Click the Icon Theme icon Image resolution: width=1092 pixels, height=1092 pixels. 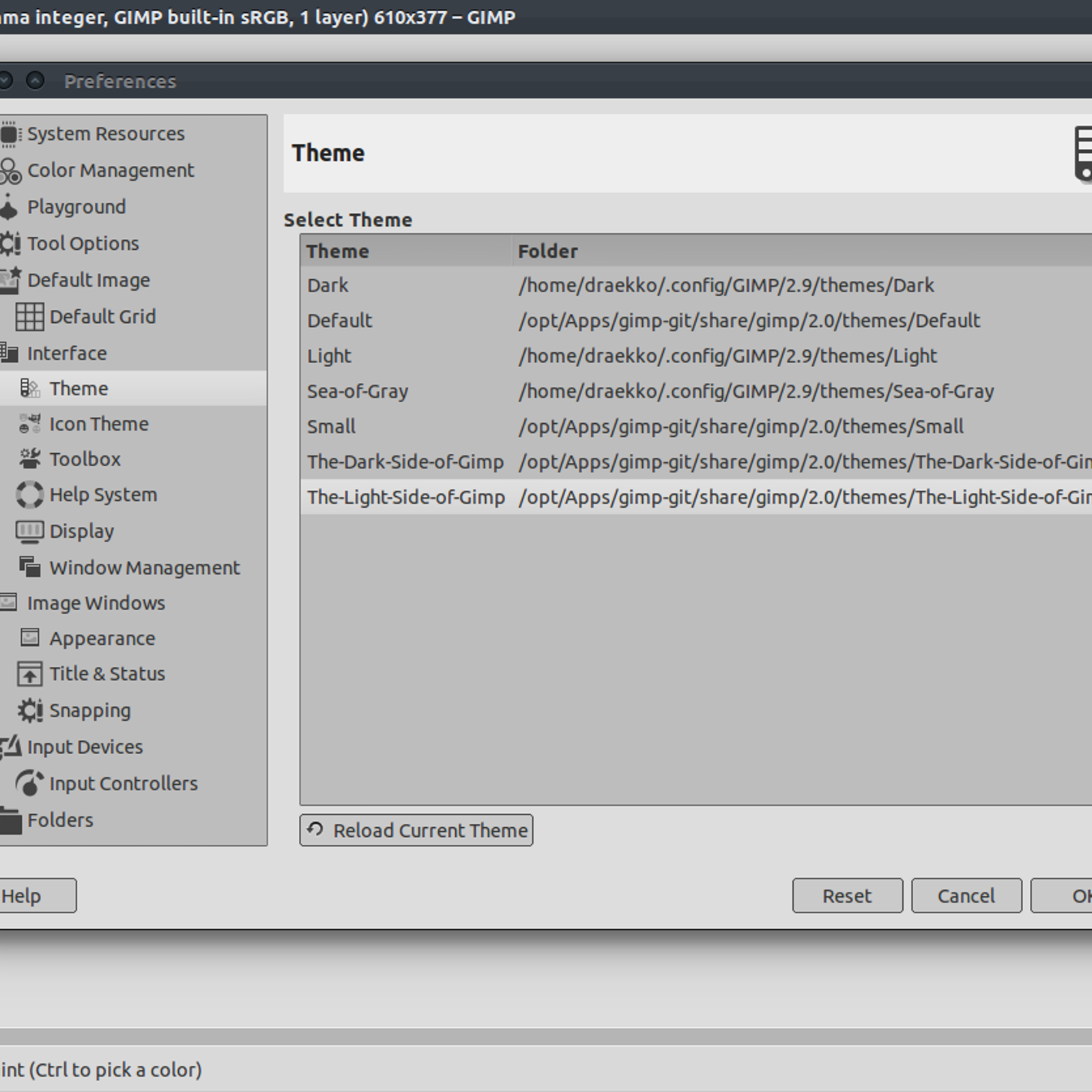29,424
